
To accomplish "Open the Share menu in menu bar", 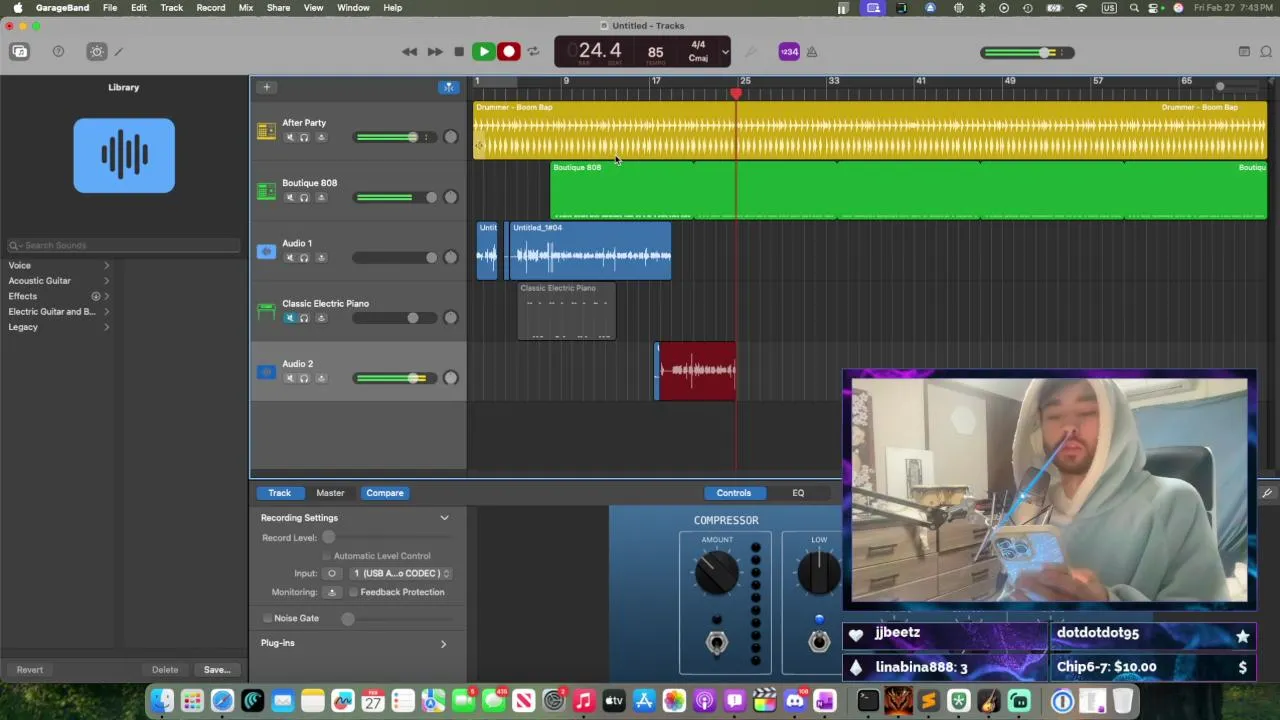I will pos(278,8).
